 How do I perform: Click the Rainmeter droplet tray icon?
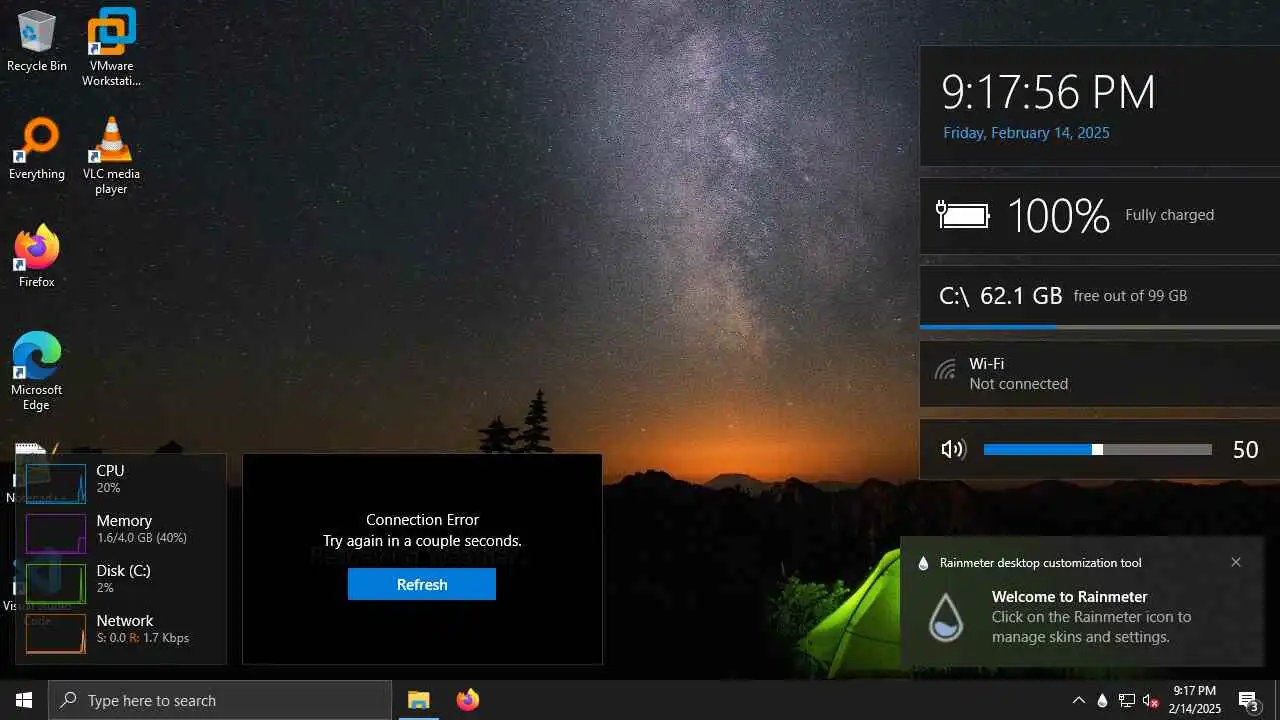[1102, 701]
